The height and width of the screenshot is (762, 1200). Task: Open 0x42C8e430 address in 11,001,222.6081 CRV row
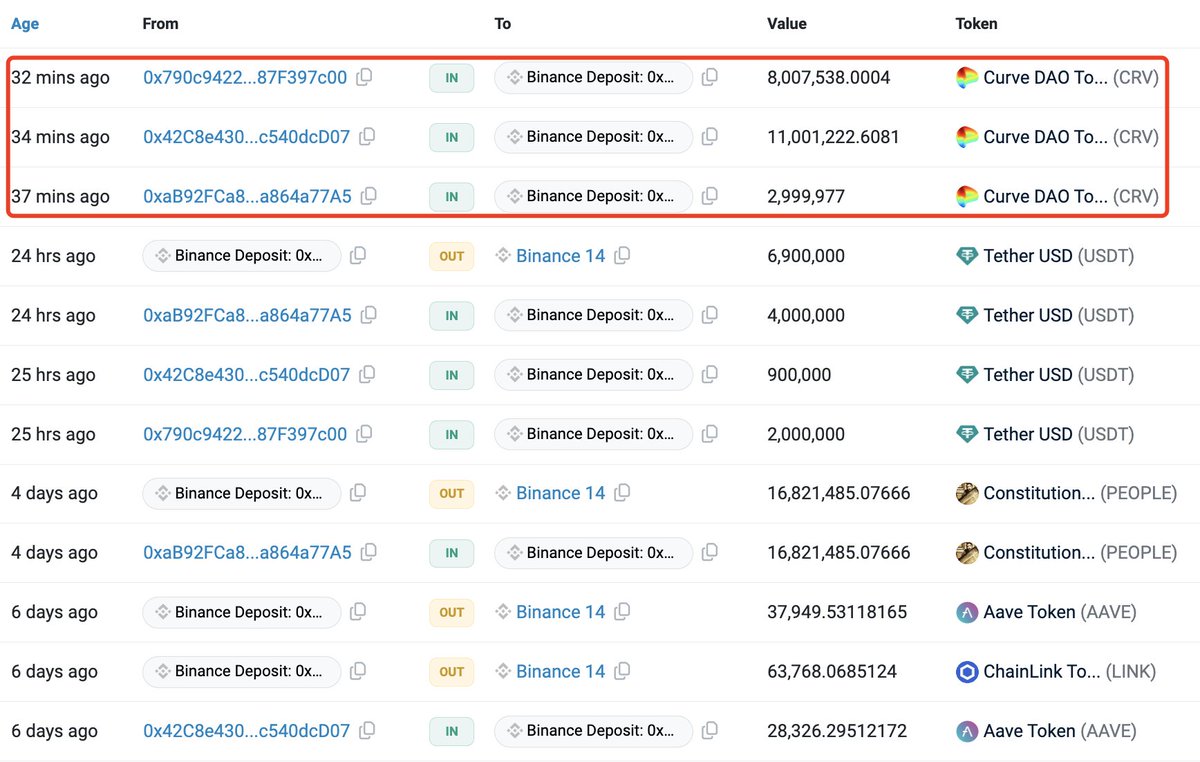(246, 137)
